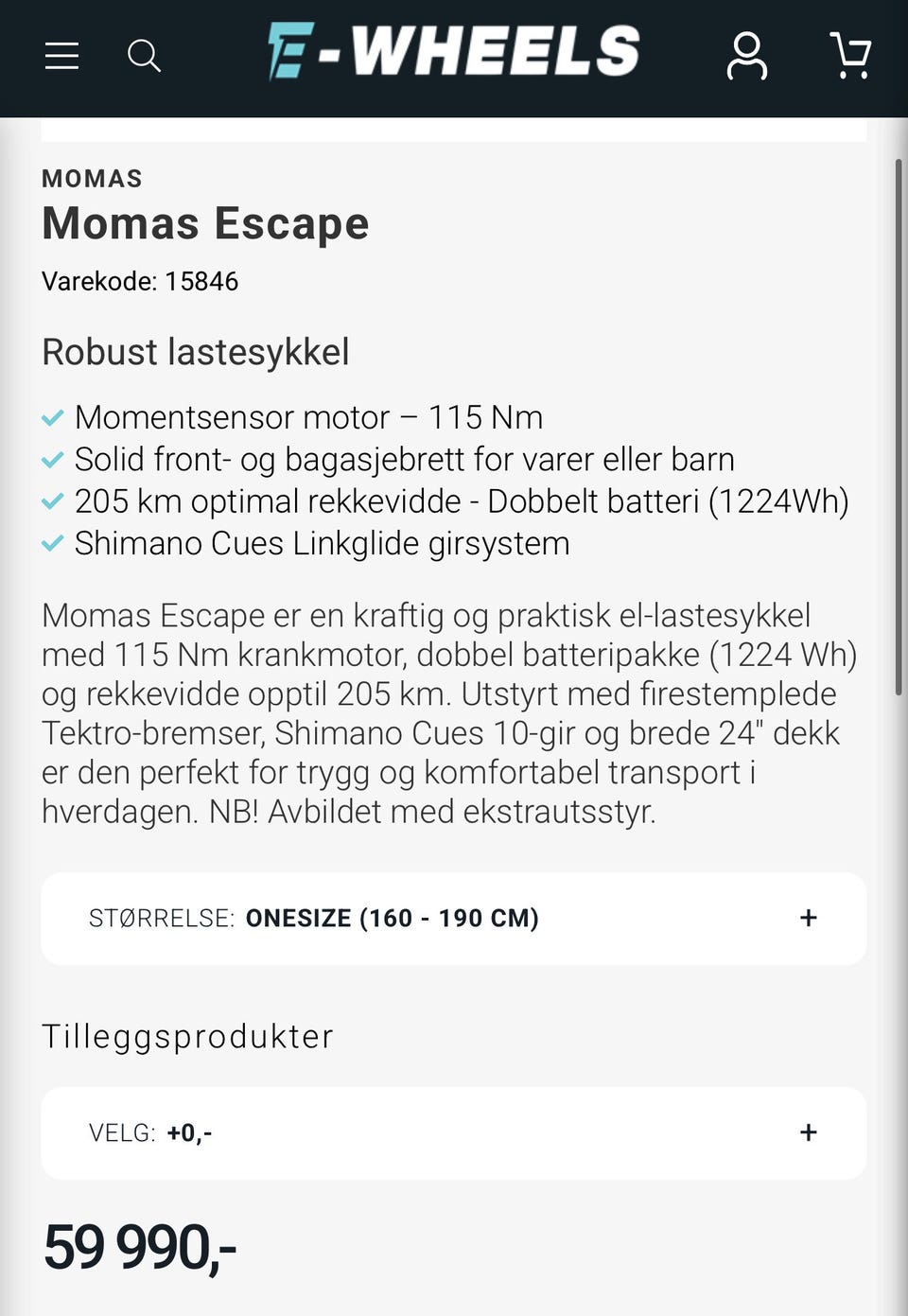Open the hamburger menu
Image resolution: width=908 pixels, height=1316 pixels.
(61, 56)
